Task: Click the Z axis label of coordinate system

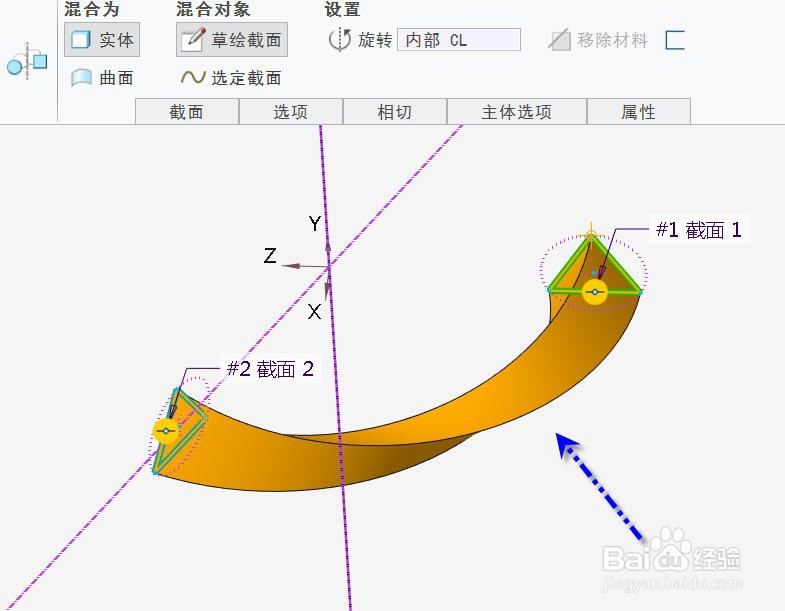Action: click(x=270, y=255)
